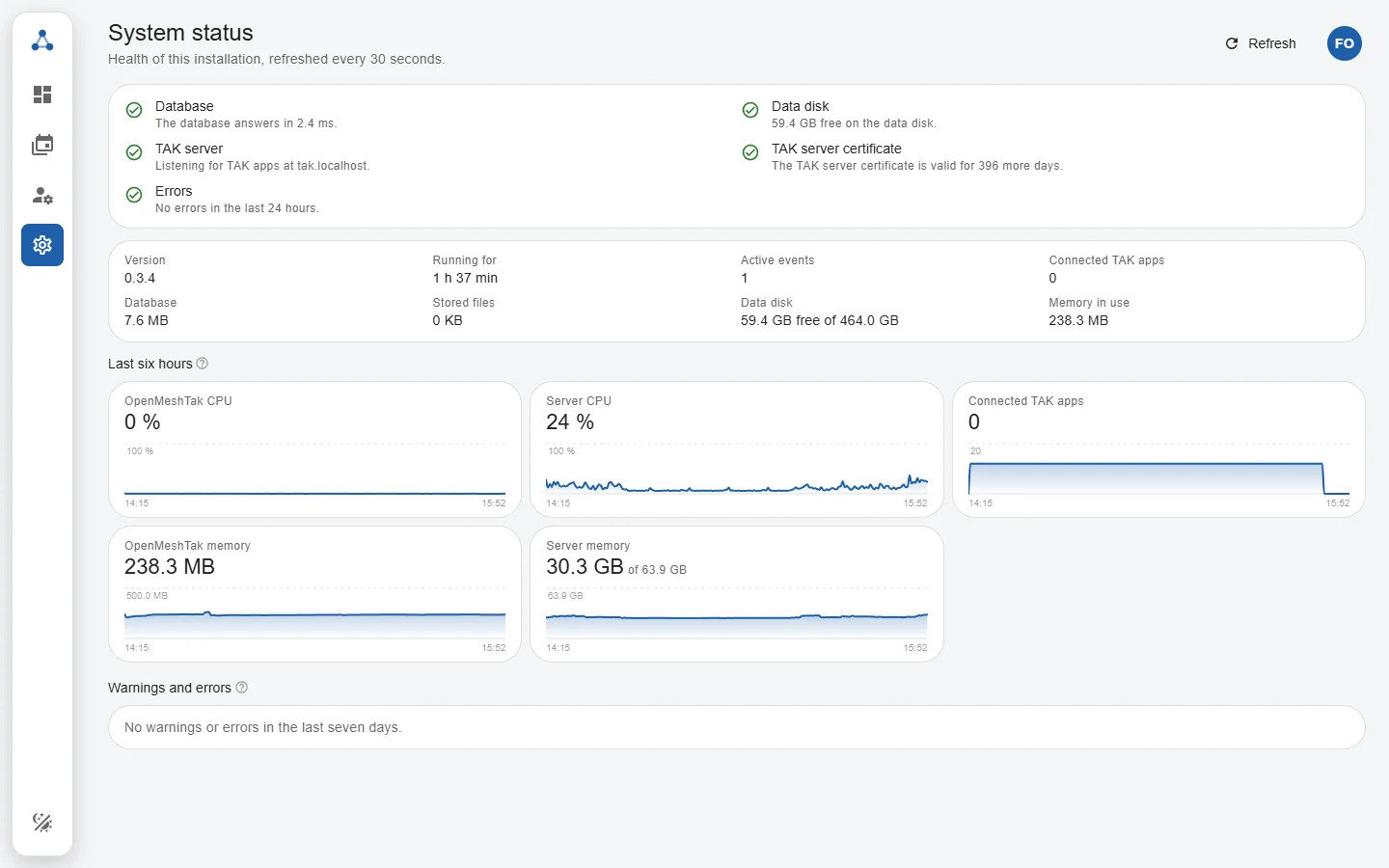
Task: Click the magic wand icon at sidebar bottom
Action: point(42,822)
